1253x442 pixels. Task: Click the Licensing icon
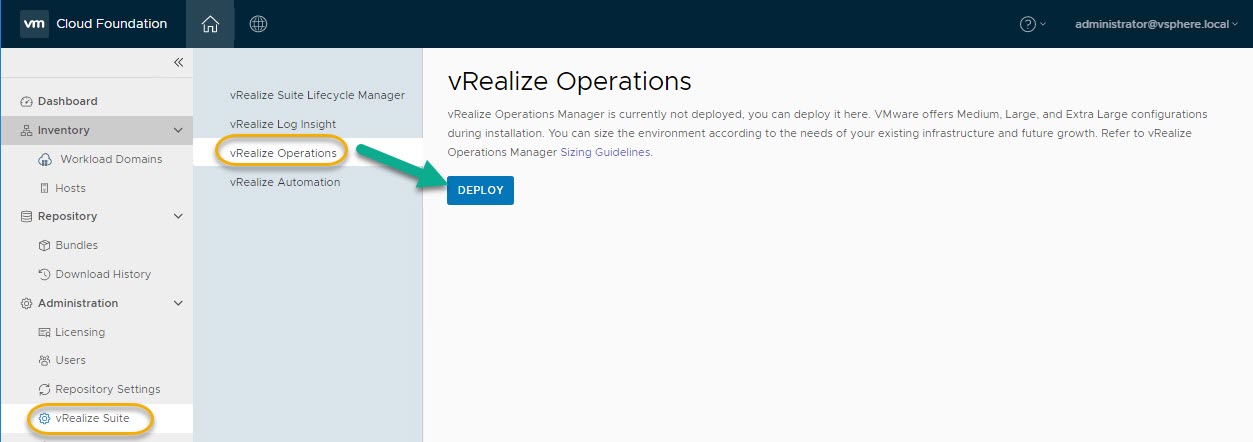point(44,332)
